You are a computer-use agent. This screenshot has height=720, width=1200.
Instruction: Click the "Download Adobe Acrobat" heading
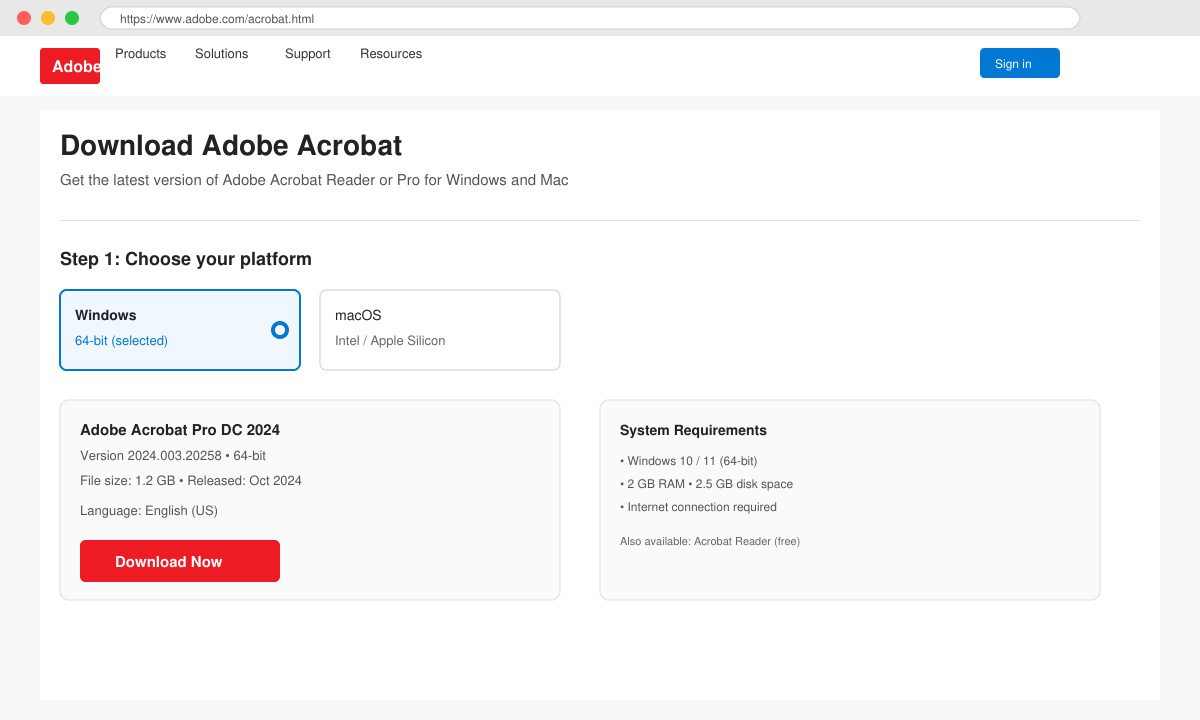pos(231,146)
